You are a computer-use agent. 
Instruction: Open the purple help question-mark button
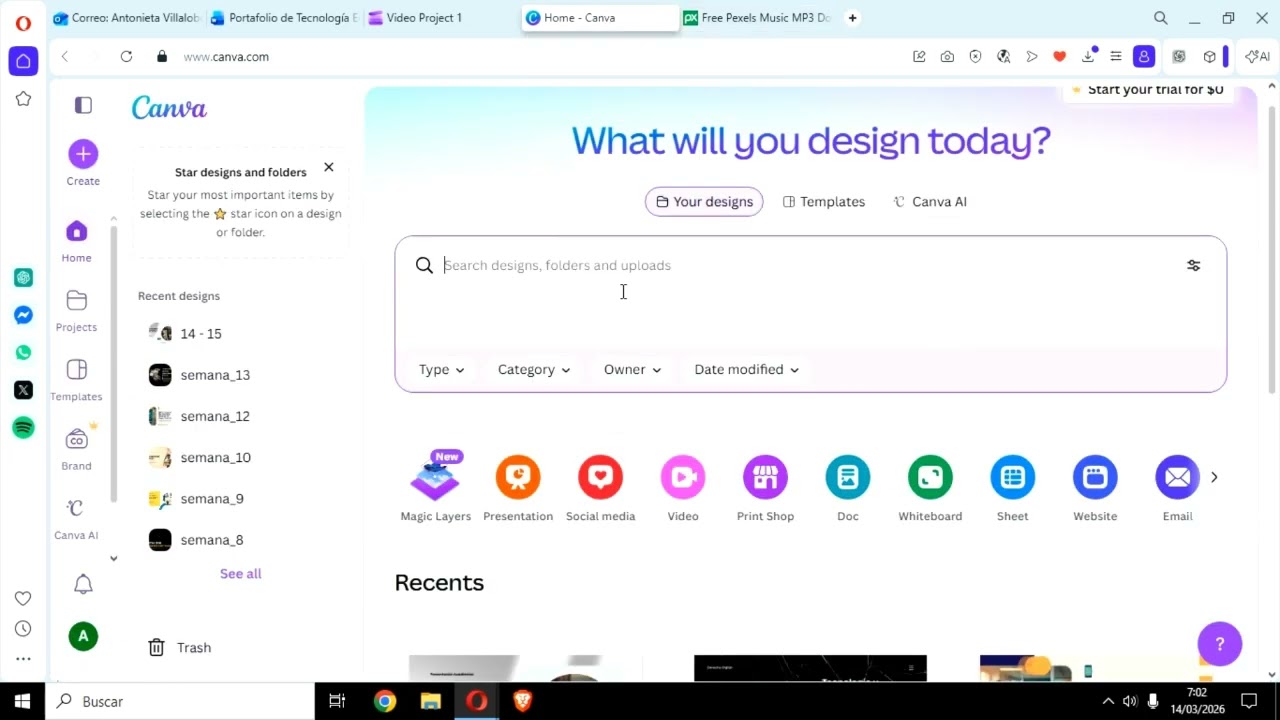coord(1220,644)
